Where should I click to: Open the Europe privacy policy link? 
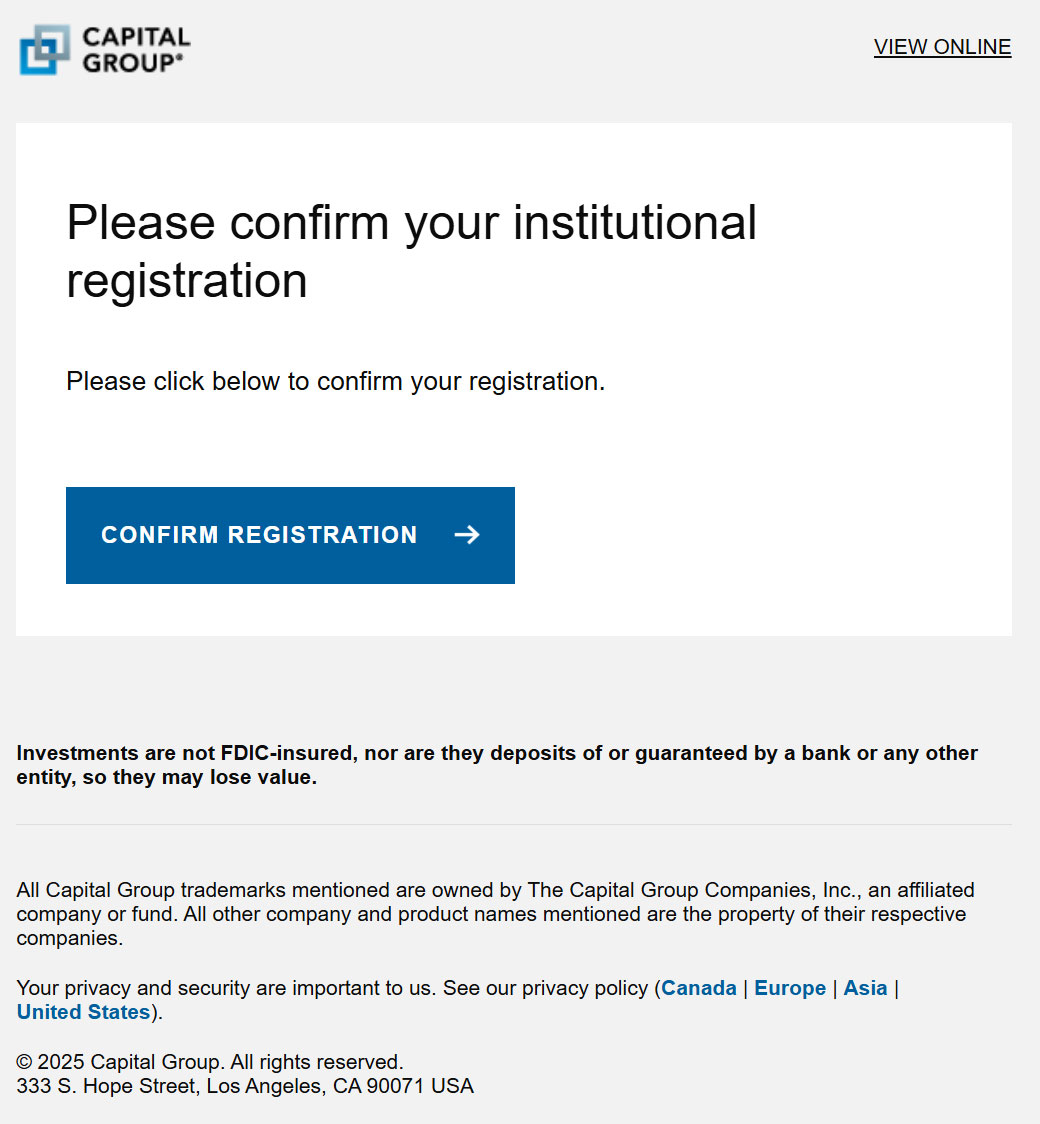coord(790,988)
